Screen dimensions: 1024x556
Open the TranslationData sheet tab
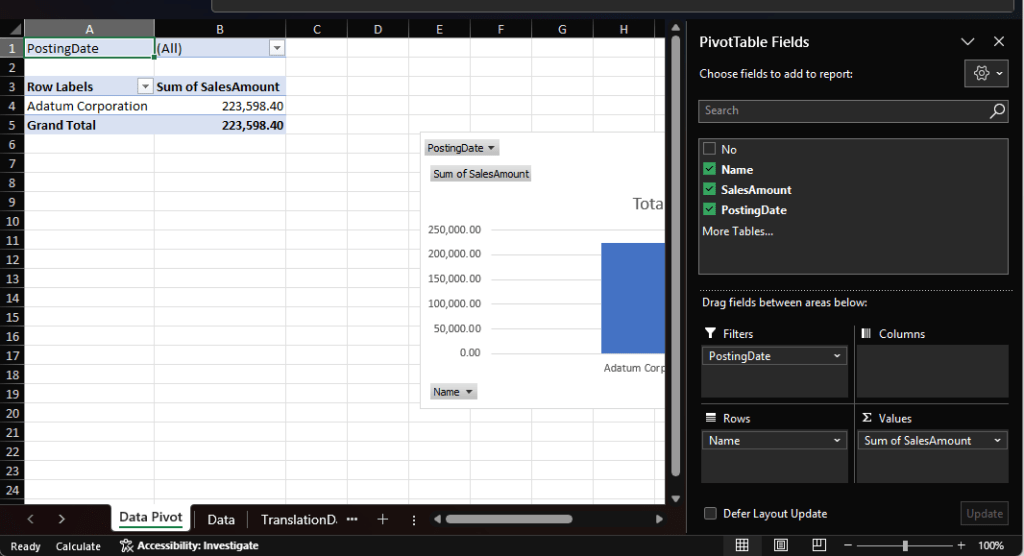tap(299, 519)
